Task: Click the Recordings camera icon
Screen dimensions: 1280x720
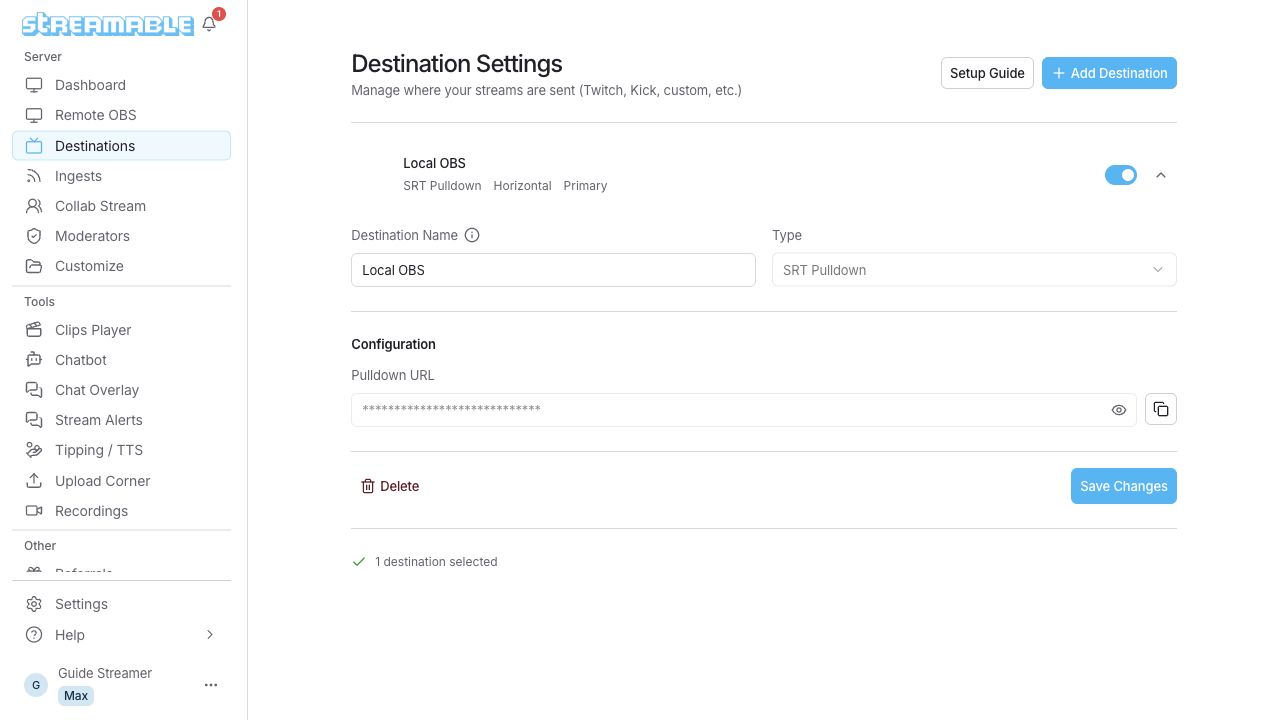Action: (34, 511)
